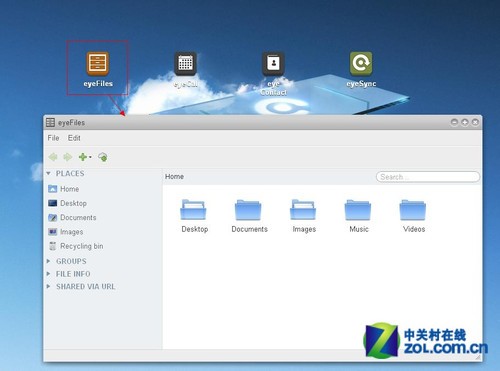The width and height of the screenshot is (500, 371).
Task: Select Images in the Places sidebar
Action: 66,232
